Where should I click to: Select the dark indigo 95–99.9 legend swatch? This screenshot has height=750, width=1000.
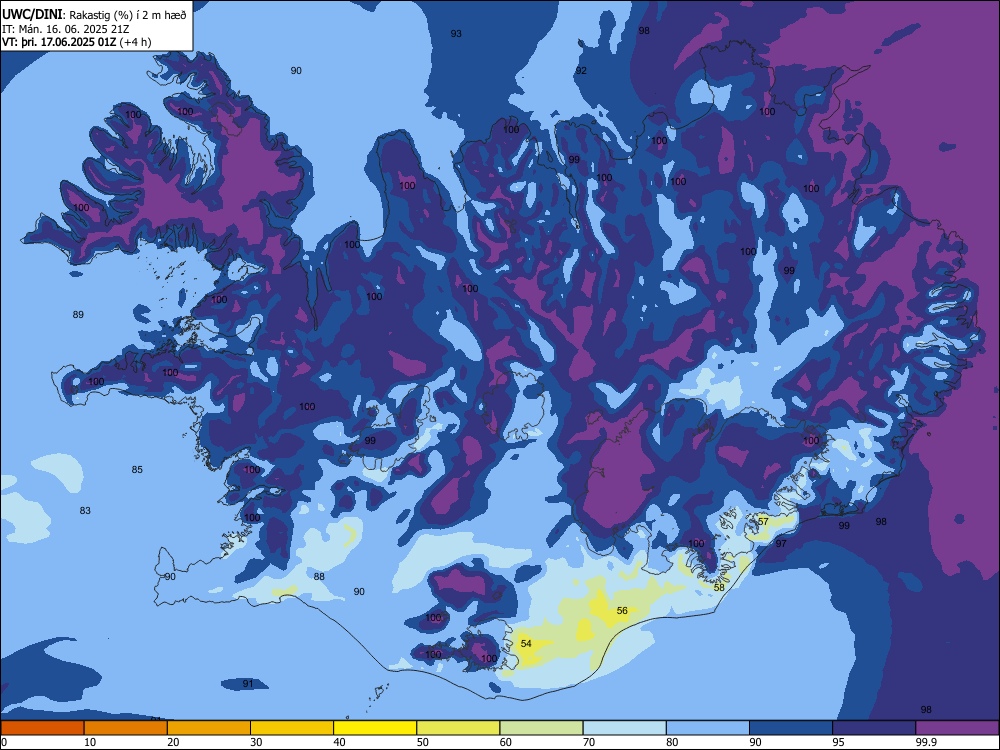click(x=874, y=728)
